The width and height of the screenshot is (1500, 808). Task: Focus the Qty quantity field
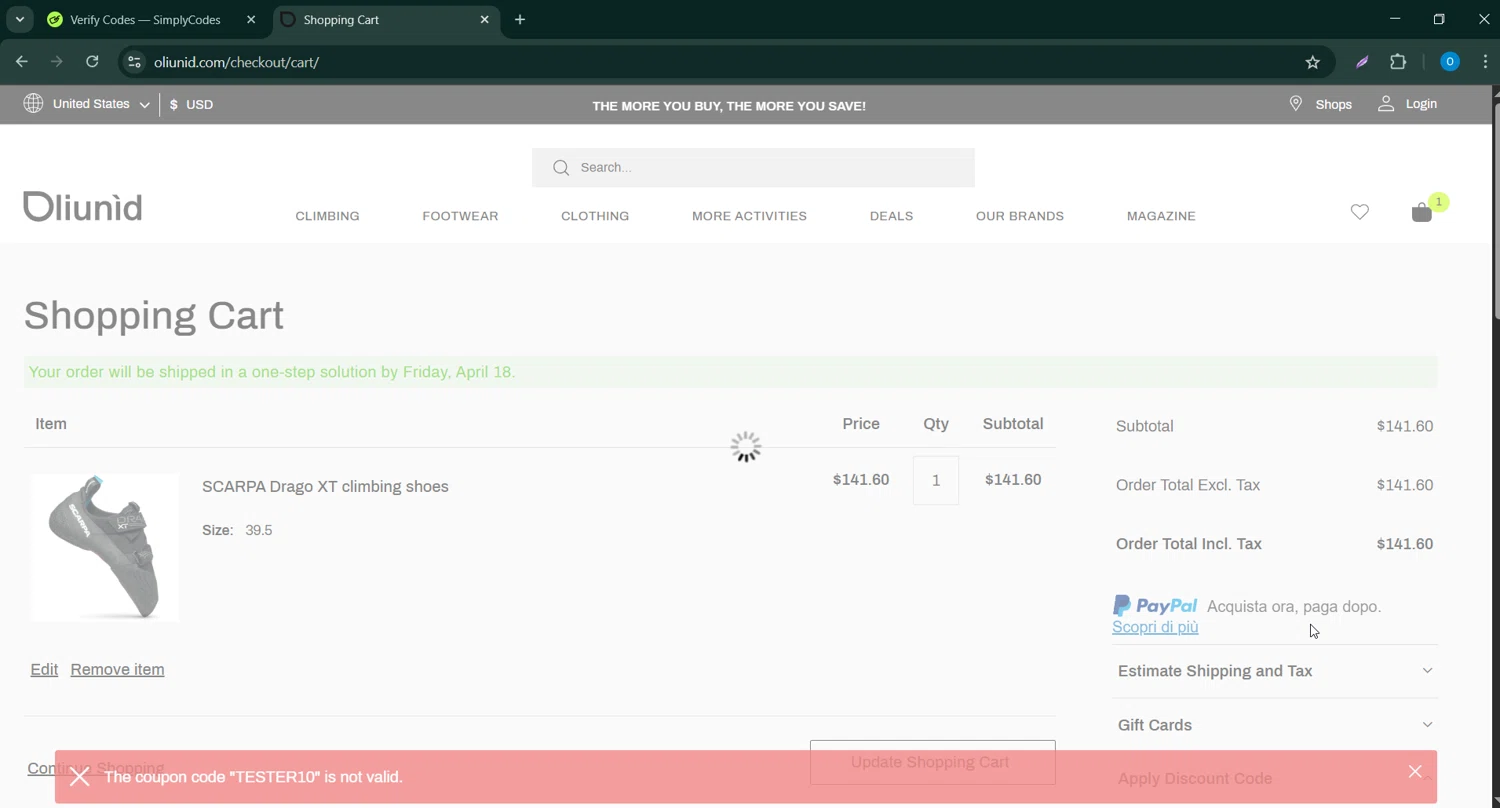936,481
